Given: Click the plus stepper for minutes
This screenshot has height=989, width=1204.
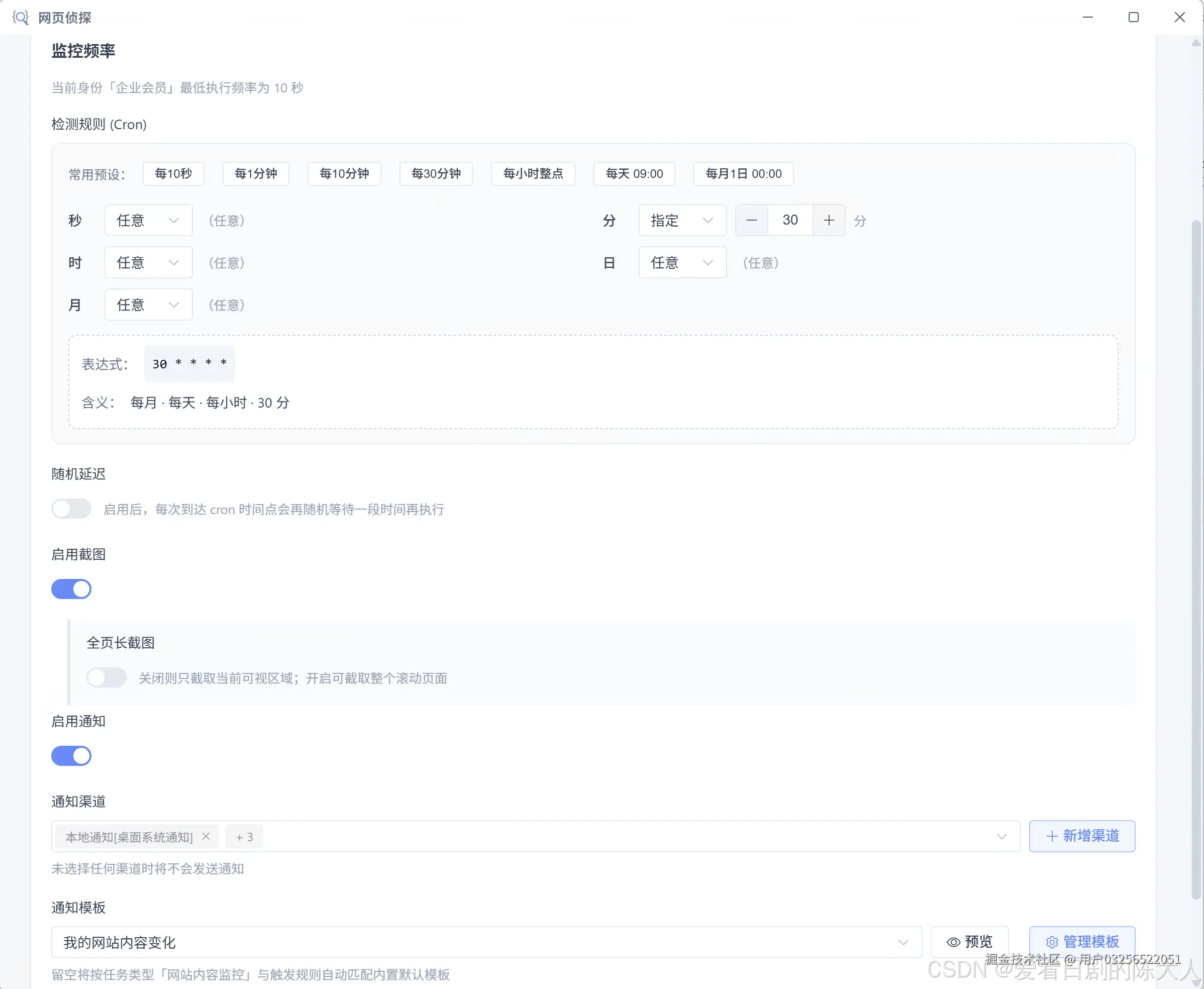Looking at the screenshot, I should point(829,221).
